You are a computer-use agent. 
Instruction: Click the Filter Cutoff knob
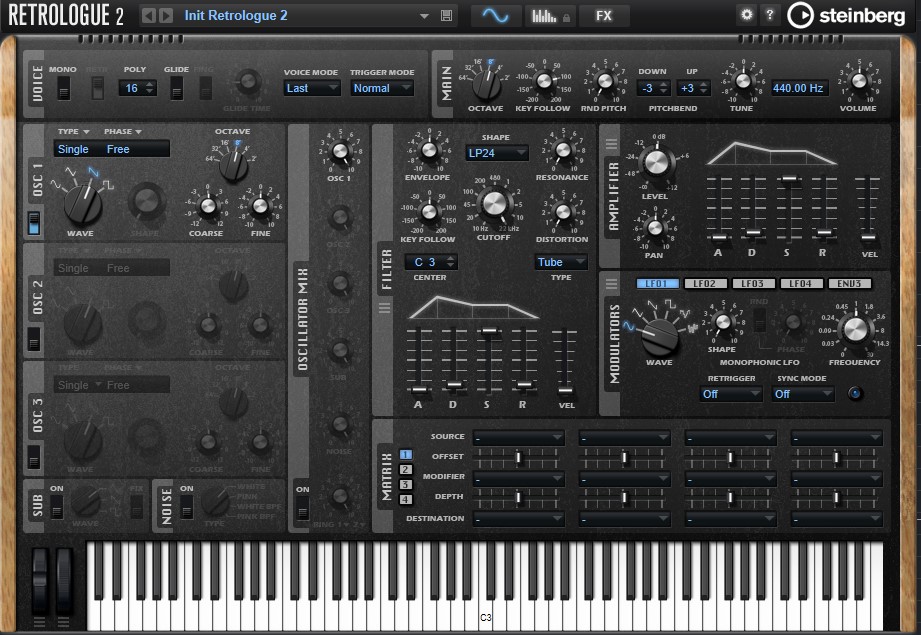(494, 203)
